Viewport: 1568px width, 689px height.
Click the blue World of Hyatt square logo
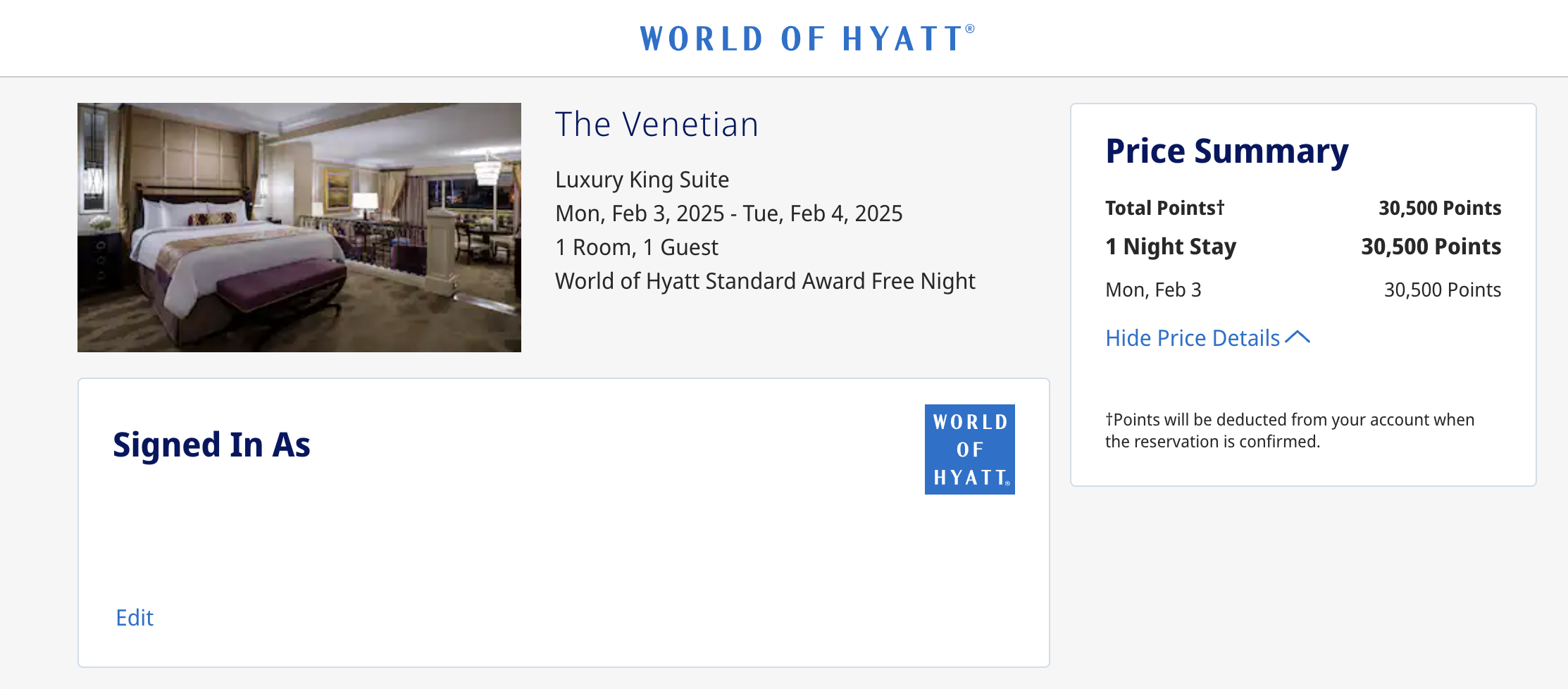970,449
